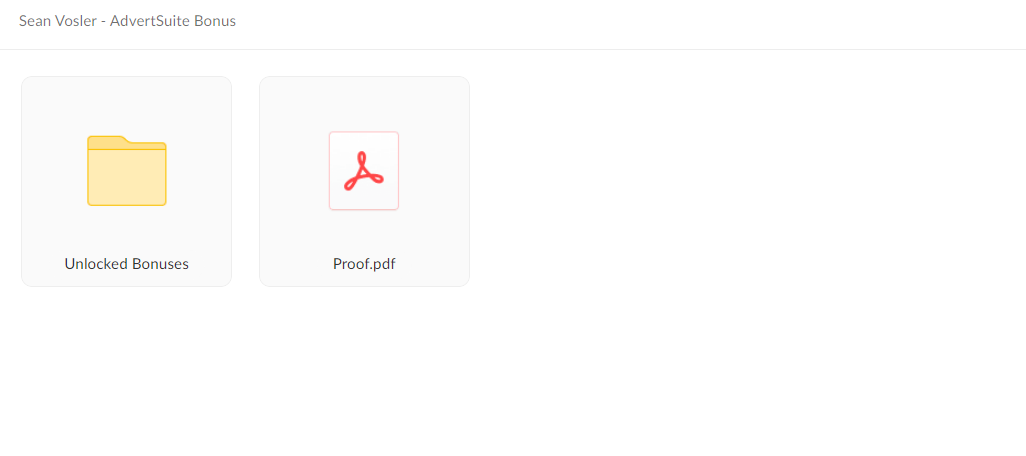Click the red Acrobat swirl symbol

pyautogui.click(x=364, y=171)
